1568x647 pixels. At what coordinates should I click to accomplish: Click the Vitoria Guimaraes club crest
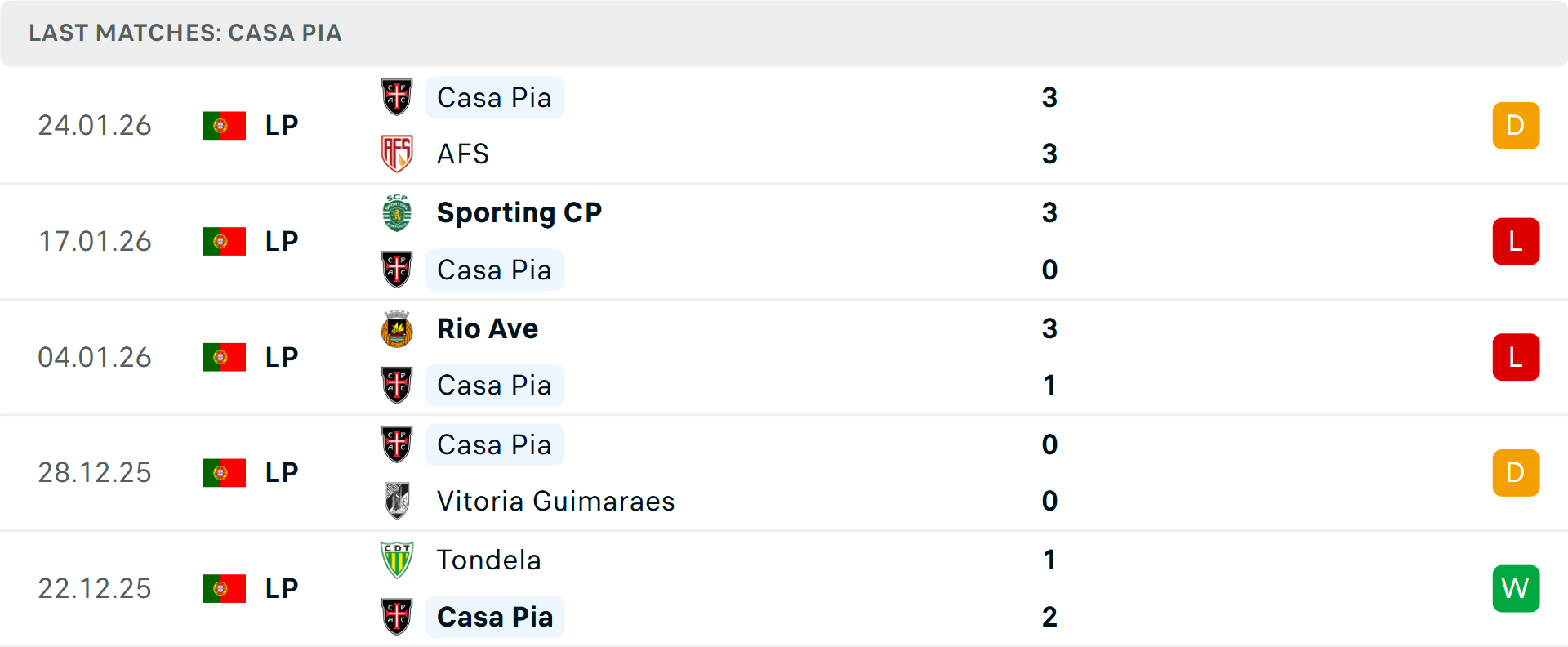point(397,501)
